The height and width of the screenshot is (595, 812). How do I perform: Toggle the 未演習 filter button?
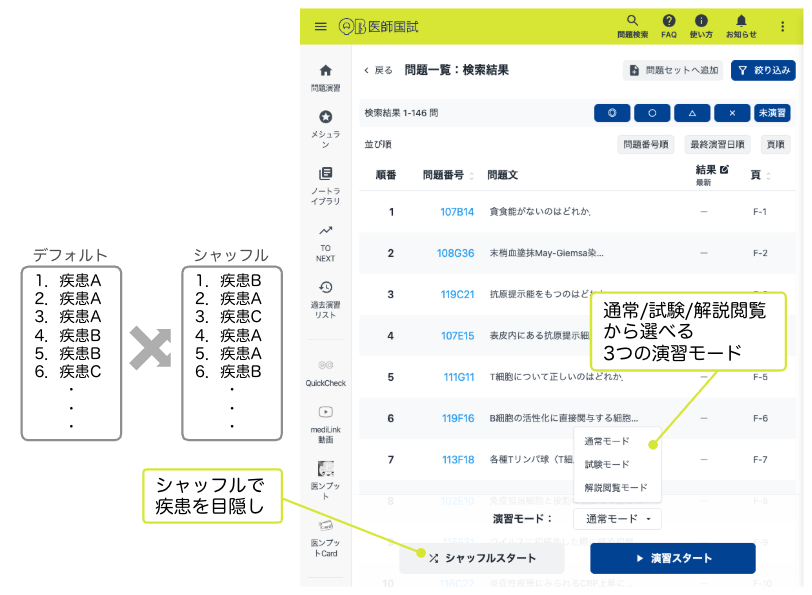pos(771,113)
